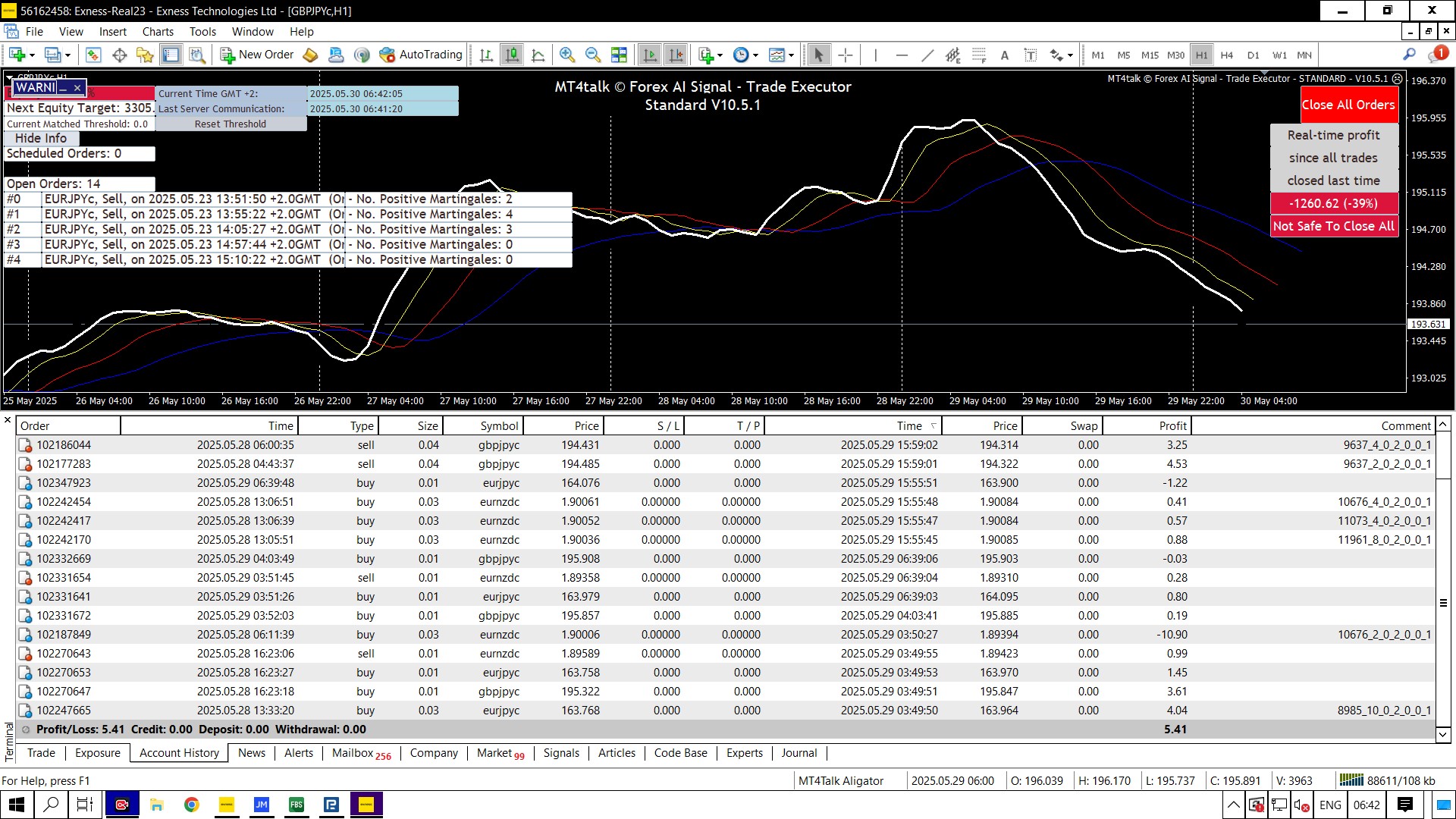
Task: Open the search magnifier in toolbar
Action: click(1409, 55)
